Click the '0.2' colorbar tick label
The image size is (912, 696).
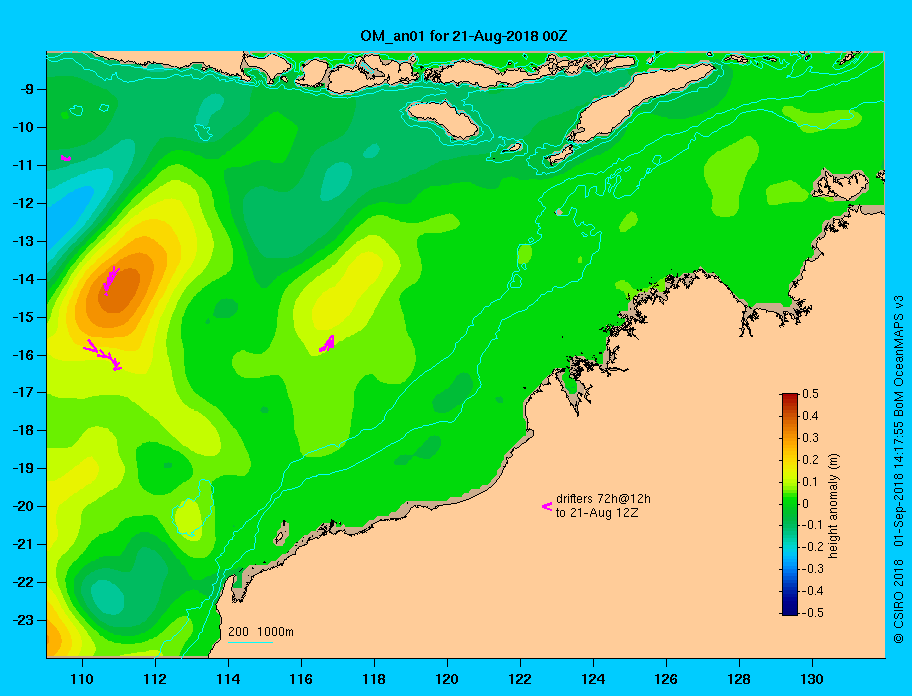click(810, 459)
